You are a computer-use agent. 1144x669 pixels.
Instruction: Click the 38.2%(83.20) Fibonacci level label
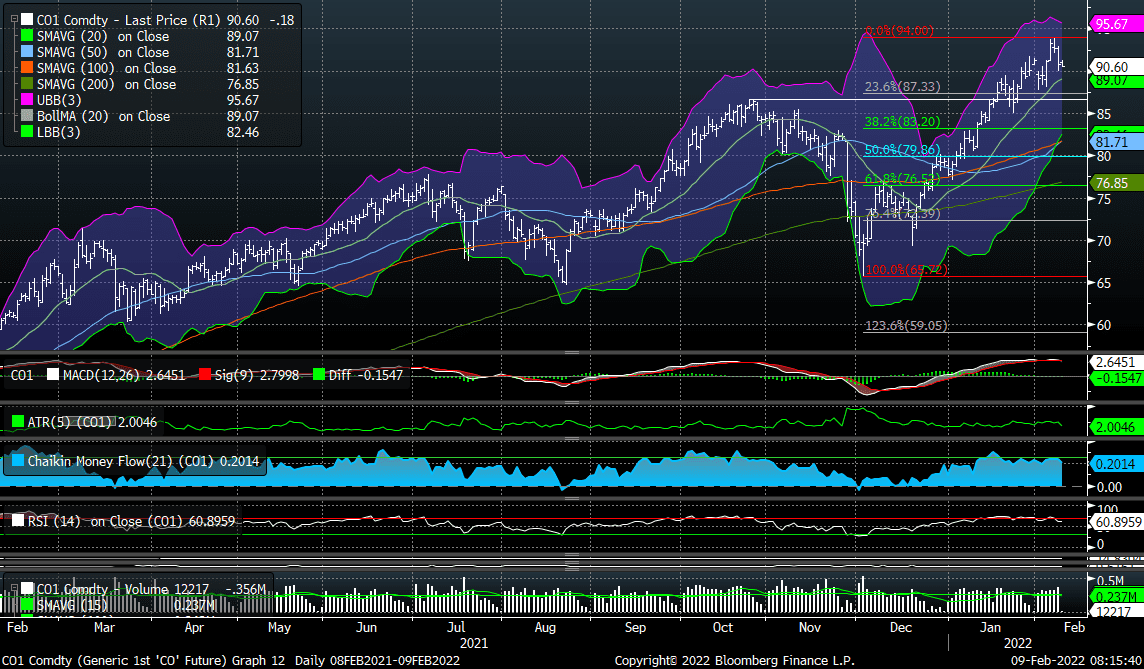pos(903,122)
